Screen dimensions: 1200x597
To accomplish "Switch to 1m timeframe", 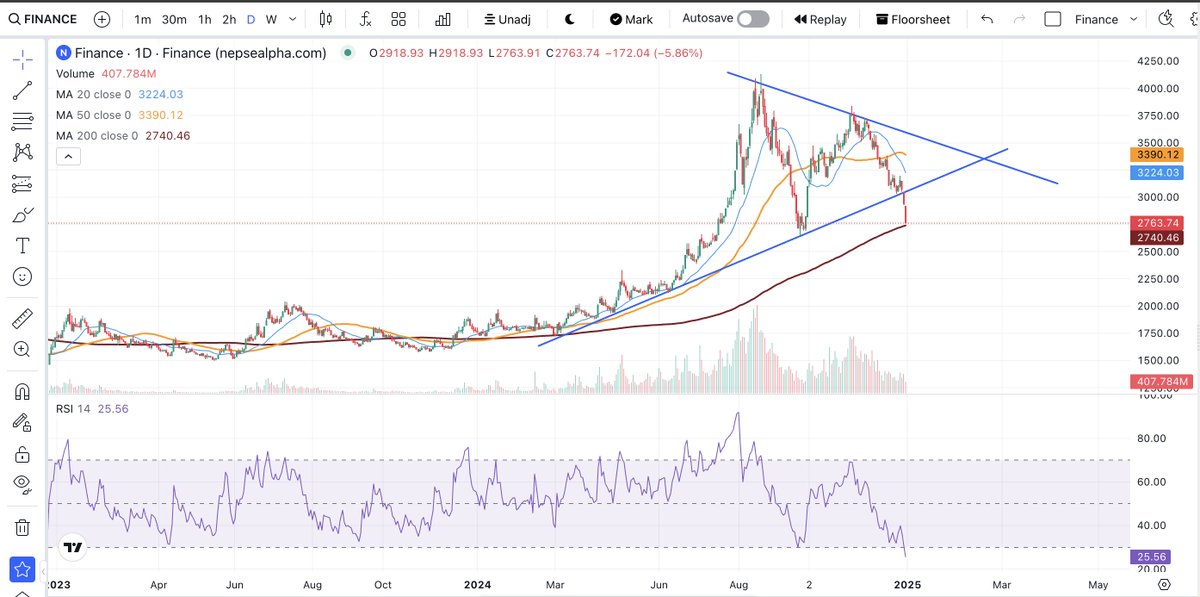I will pyautogui.click(x=143, y=19).
